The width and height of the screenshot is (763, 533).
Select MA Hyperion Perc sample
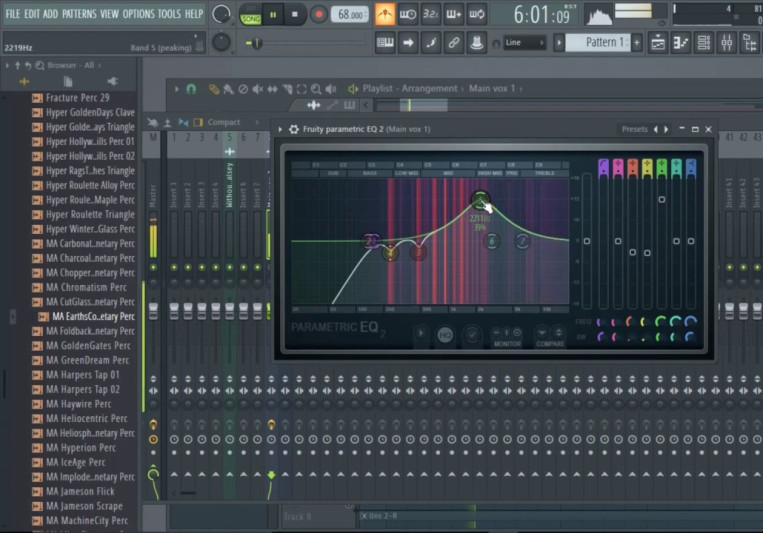click(80, 448)
